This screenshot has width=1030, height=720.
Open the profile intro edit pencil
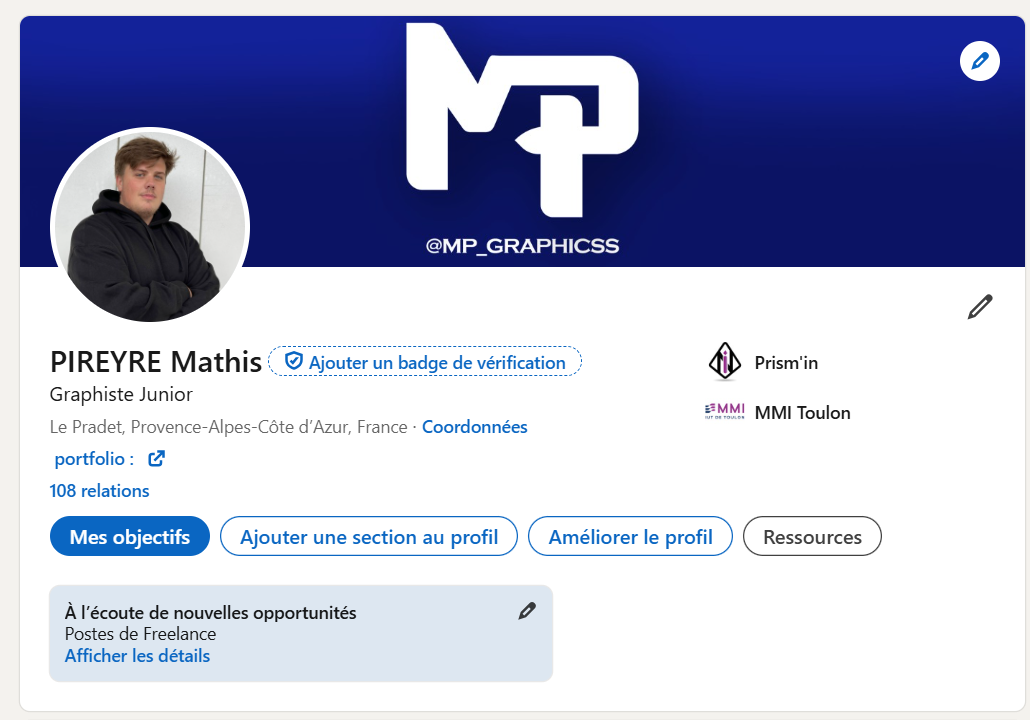pyautogui.click(x=981, y=306)
